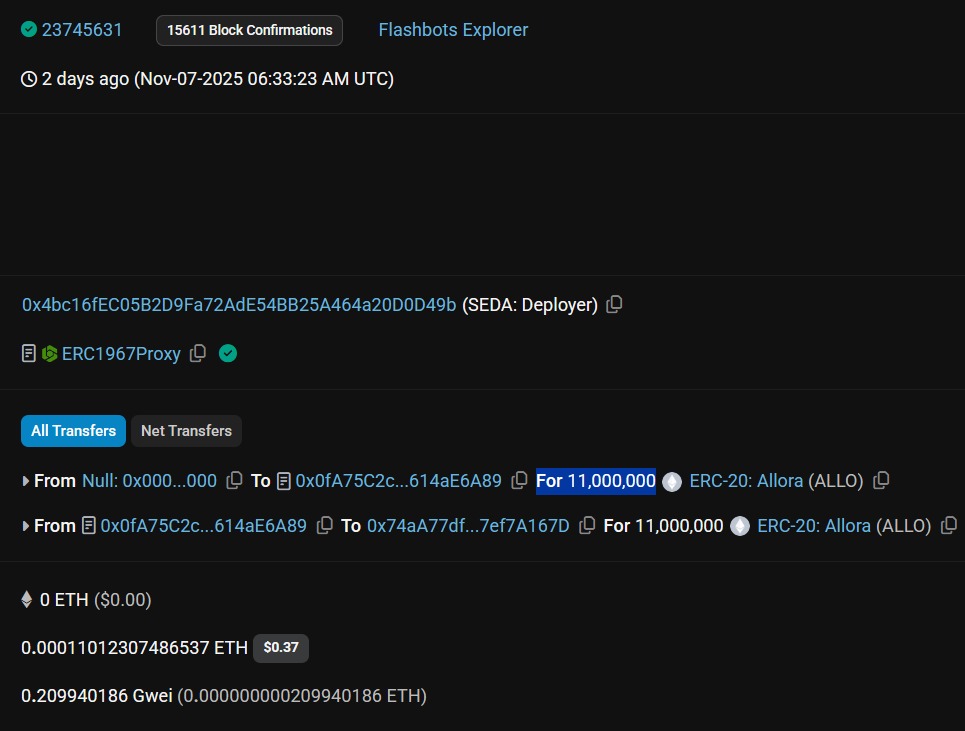Switch to Net Transfers view
Screen dimensions: 965x731
(186, 431)
